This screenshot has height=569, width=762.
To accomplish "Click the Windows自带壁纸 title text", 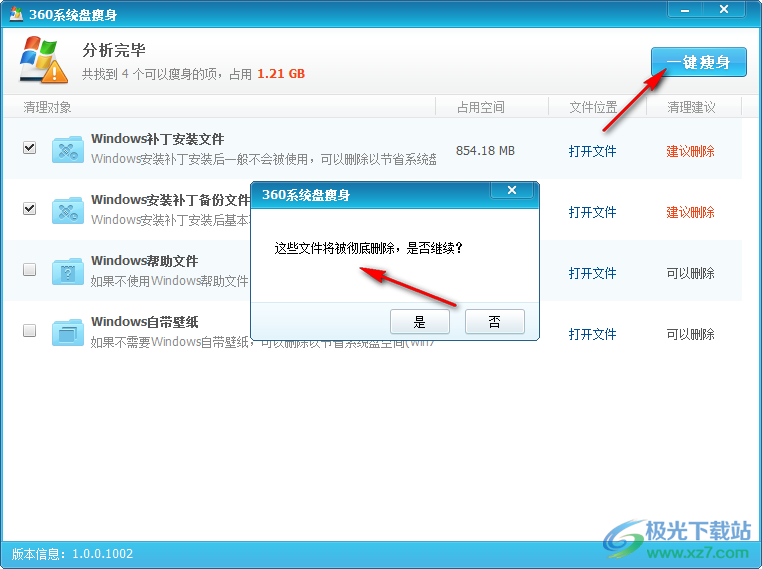I will pyautogui.click(x=144, y=322).
